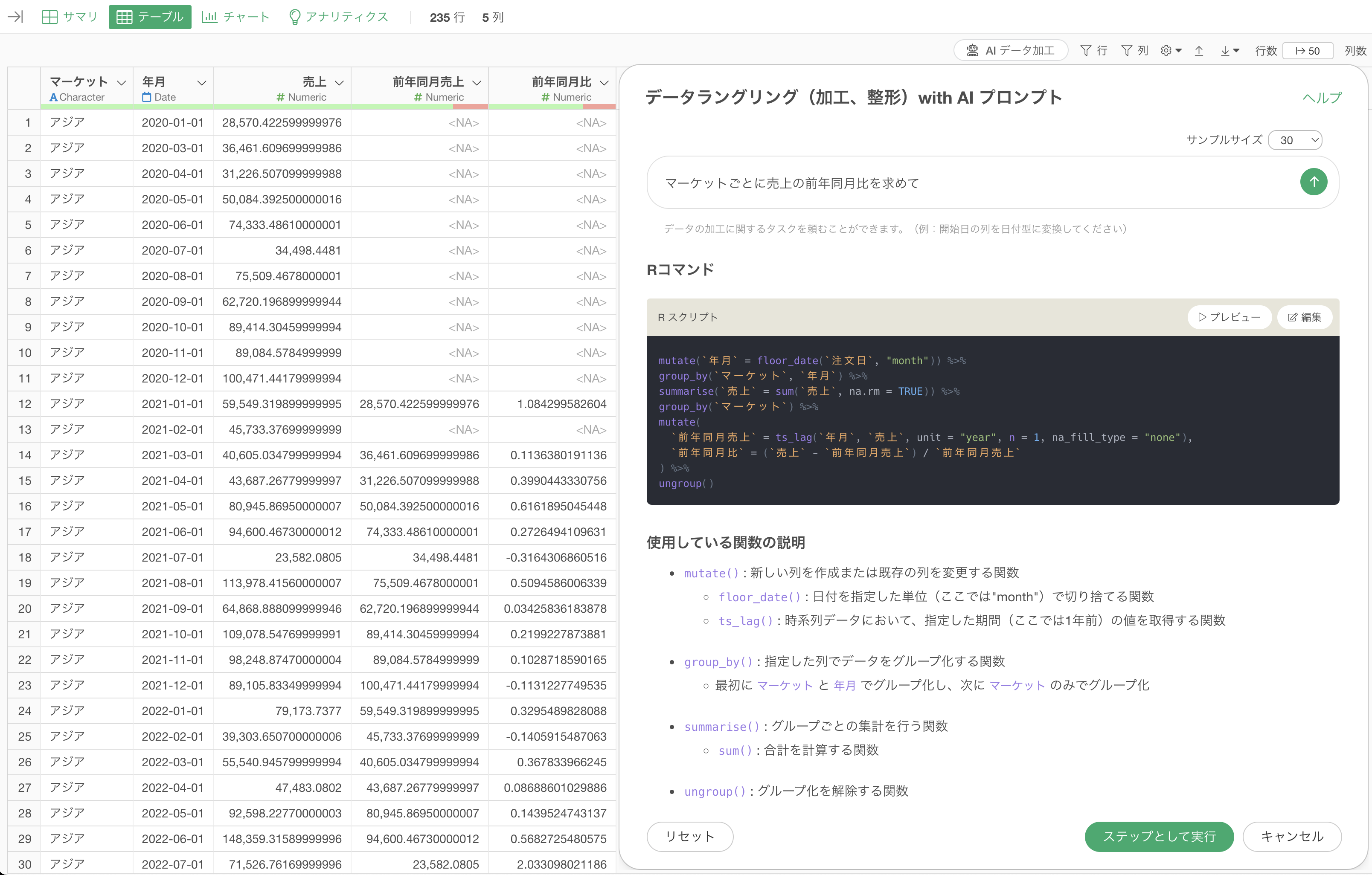Click the summarise() function link
This screenshot has width=1372, height=875.
point(722,727)
